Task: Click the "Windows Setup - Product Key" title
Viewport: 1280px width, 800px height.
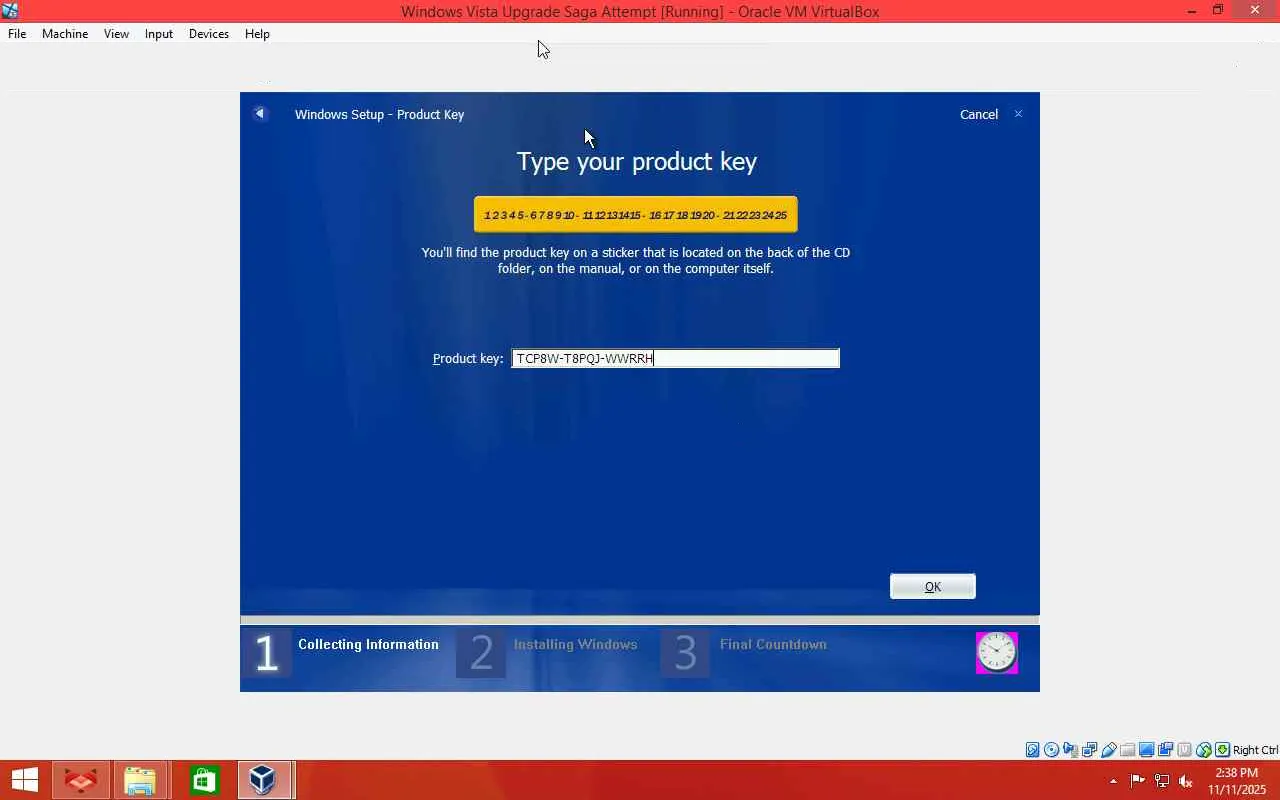Action: pos(379,114)
